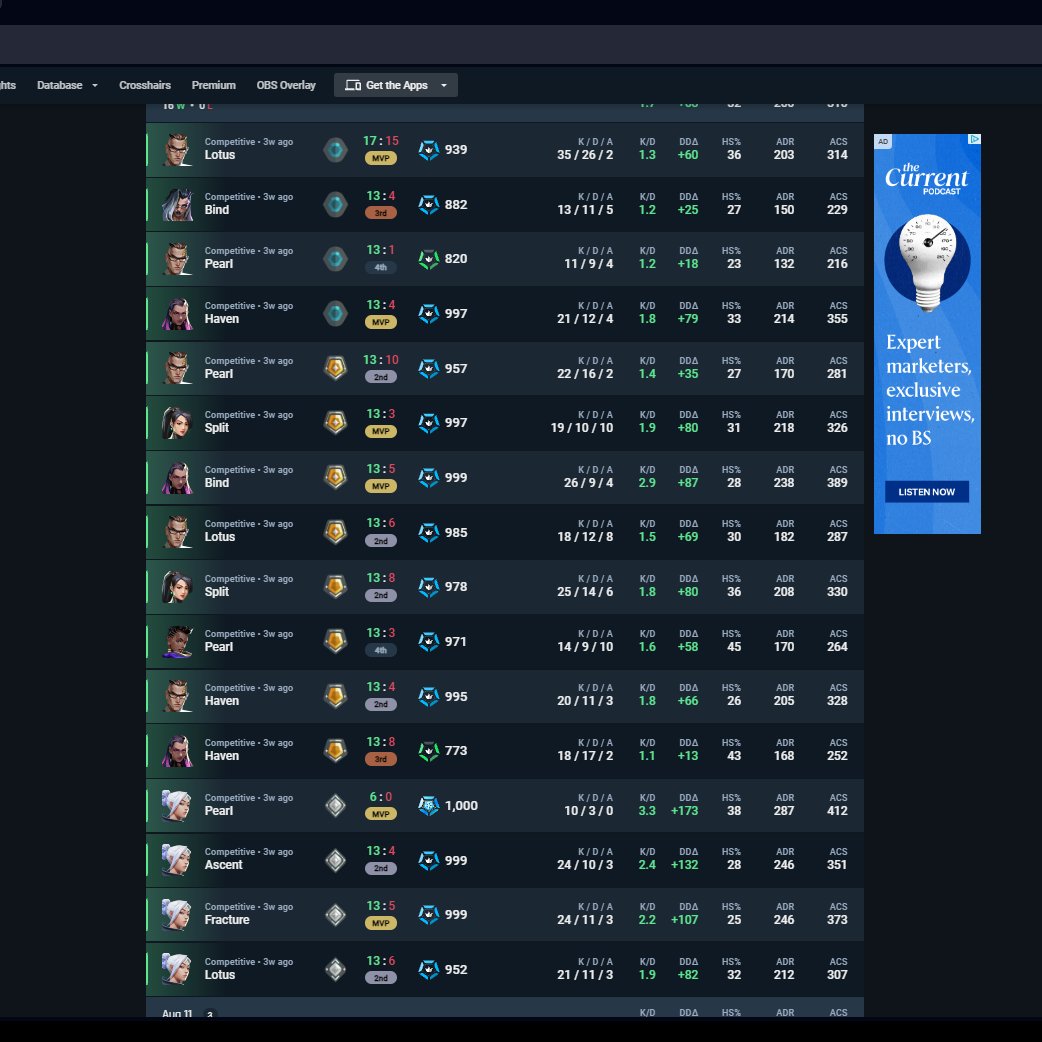Click the rank badge on the 17:15 Lotus match
1042x1042 pixels.
pyautogui.click(x=335, y=149)
